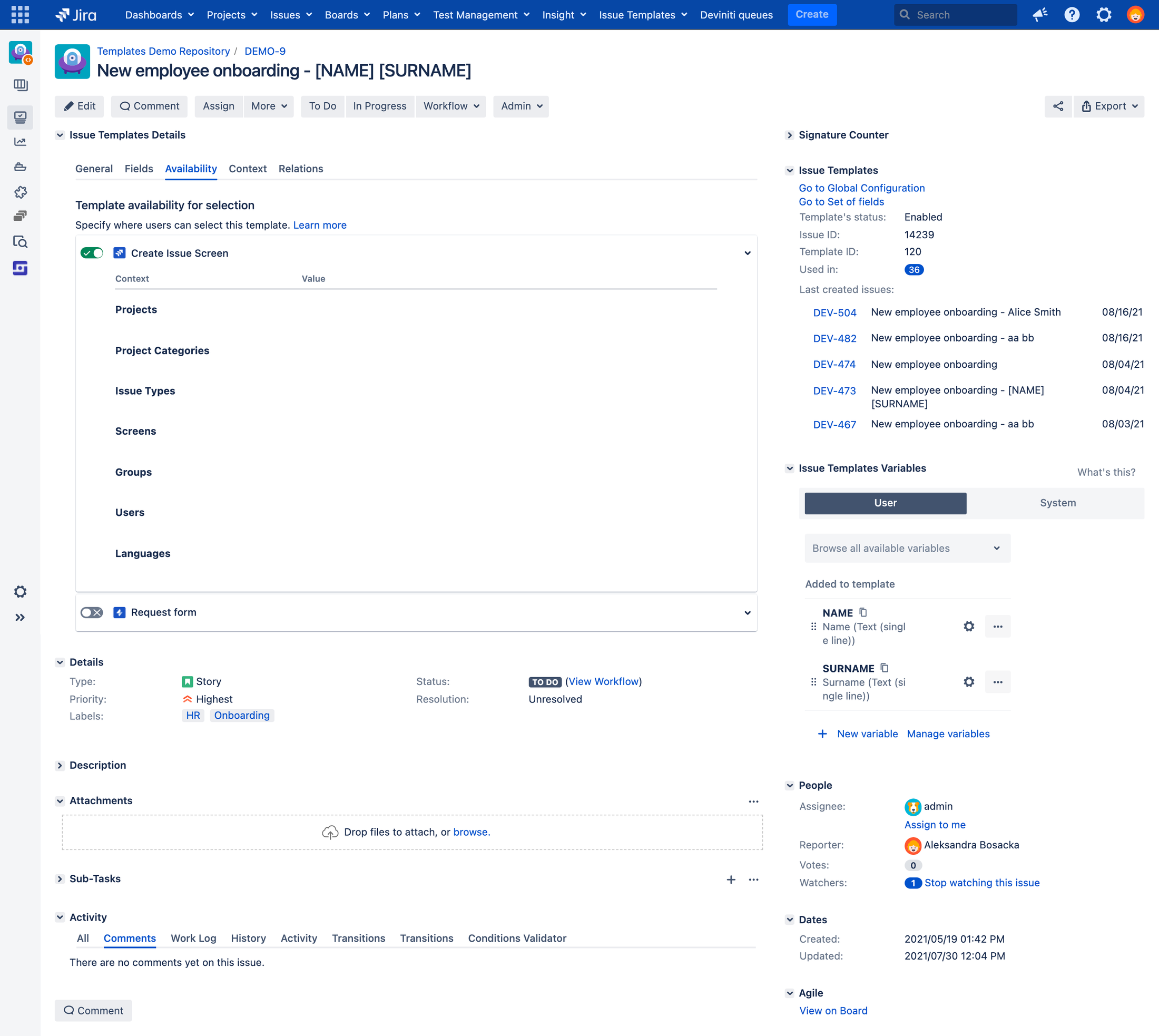The image size is (1159, 1036).
Task: Disable the Create Issue Screen toggle
Action: 92,253
